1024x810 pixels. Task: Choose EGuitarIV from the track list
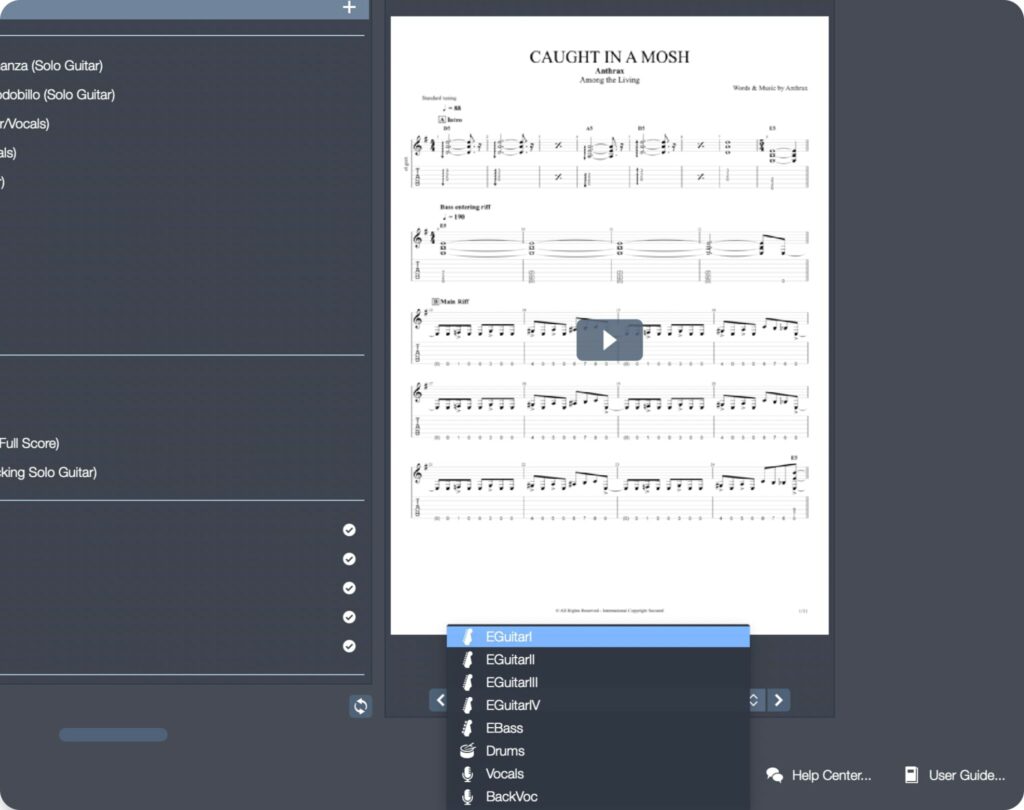coord(598,705)
